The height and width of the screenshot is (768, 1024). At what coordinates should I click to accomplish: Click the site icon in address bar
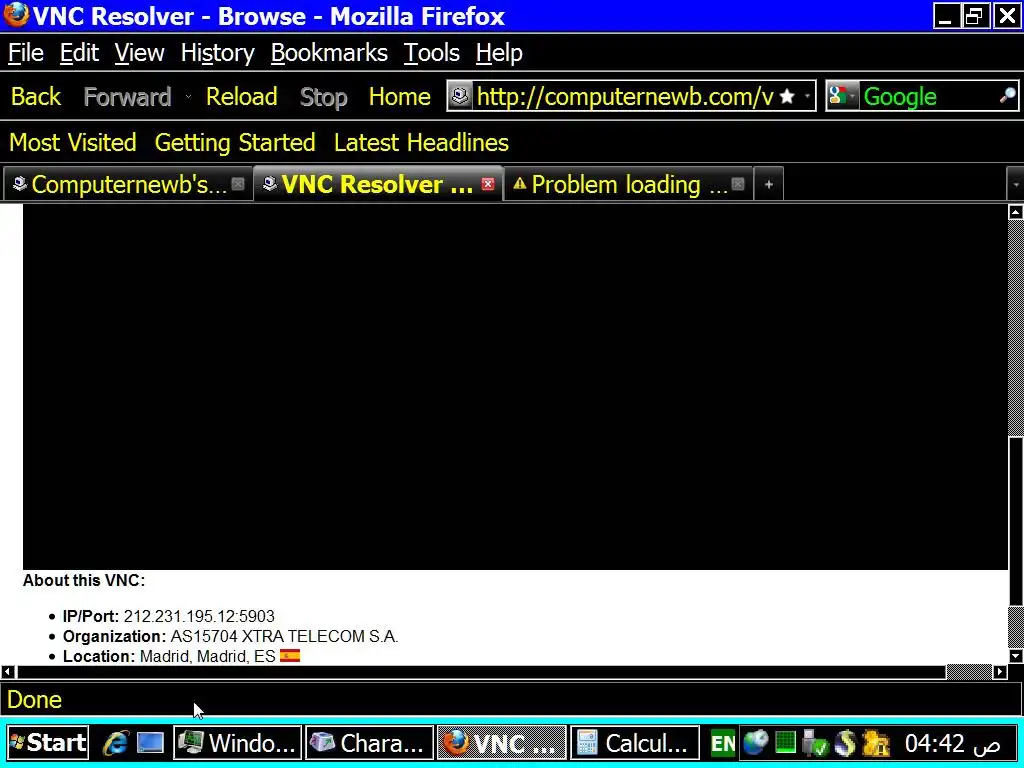tap(460, 97)
